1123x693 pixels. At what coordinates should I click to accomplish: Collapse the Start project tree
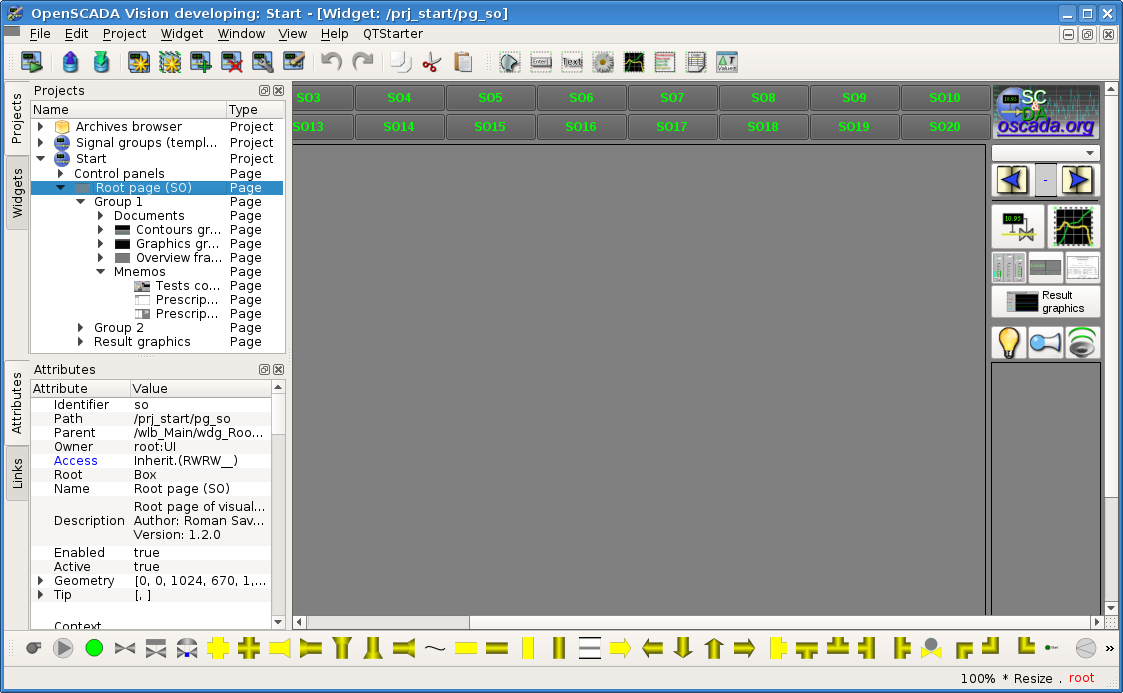coord(41,159)
